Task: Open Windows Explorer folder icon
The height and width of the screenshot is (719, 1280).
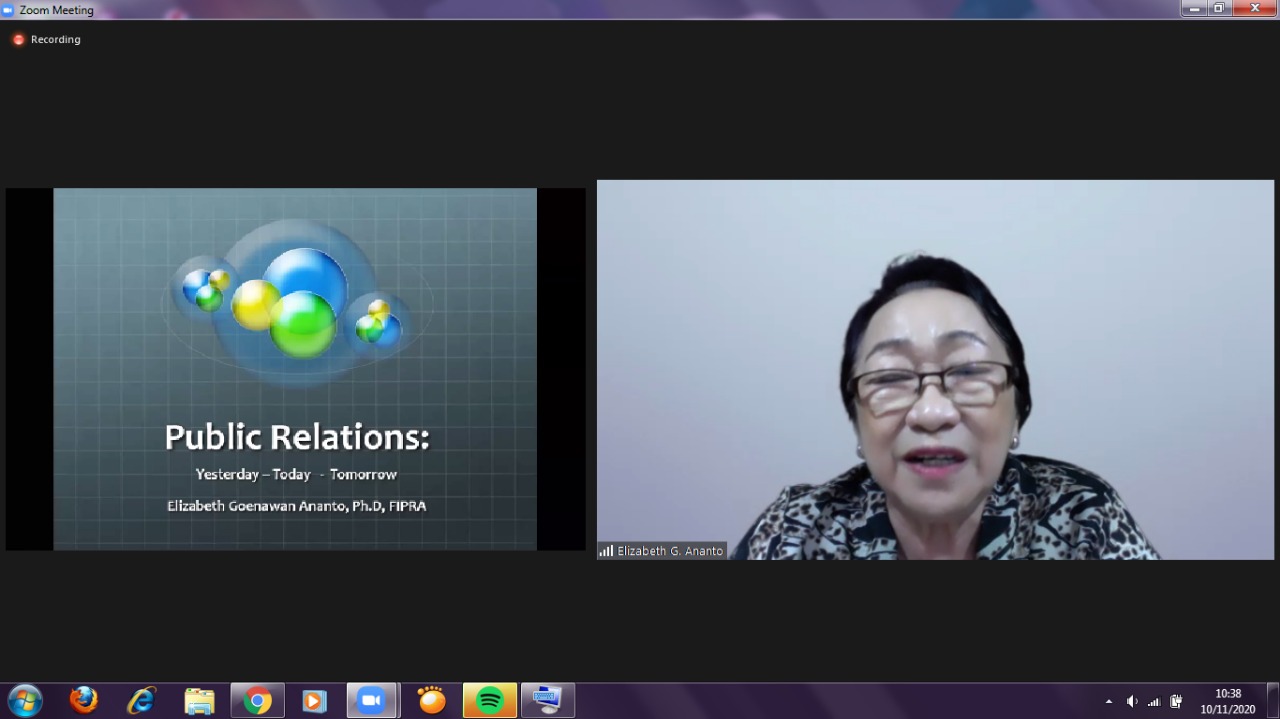Action: click(x=199, y=700)
